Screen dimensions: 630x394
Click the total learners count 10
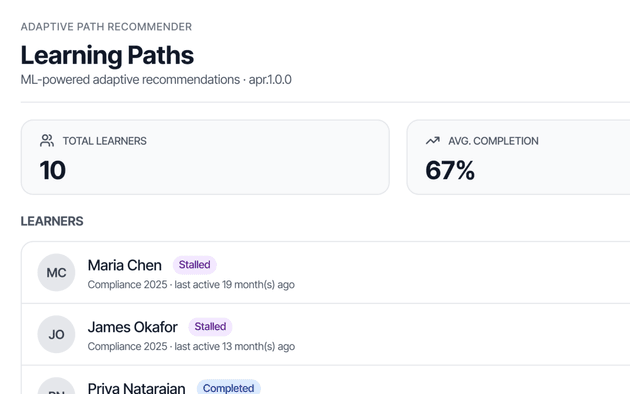[53, 170]
